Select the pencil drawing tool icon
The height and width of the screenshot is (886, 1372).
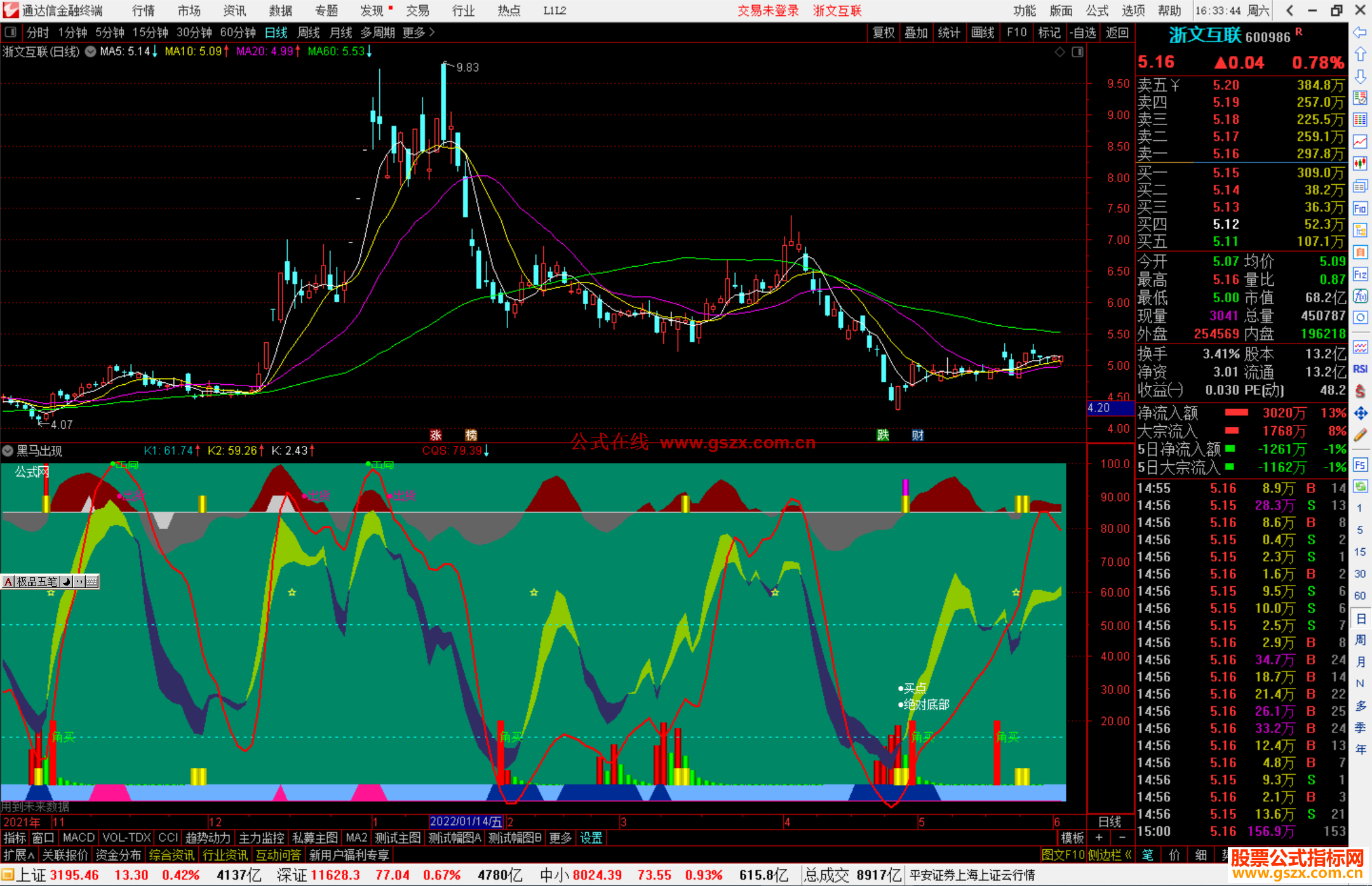point(1360,436)
